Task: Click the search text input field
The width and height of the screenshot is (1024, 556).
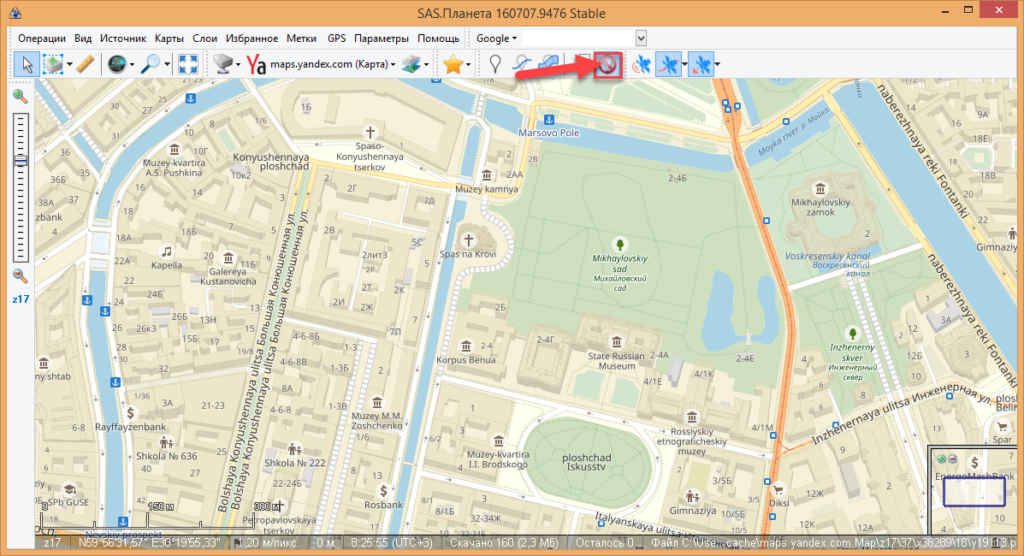Action: click(x=578, y=38)
